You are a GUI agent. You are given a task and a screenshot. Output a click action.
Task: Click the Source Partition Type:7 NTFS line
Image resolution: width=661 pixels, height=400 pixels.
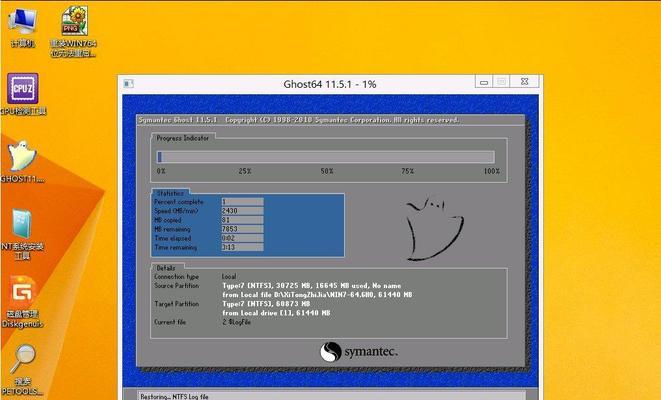click(x=312, y=286)
